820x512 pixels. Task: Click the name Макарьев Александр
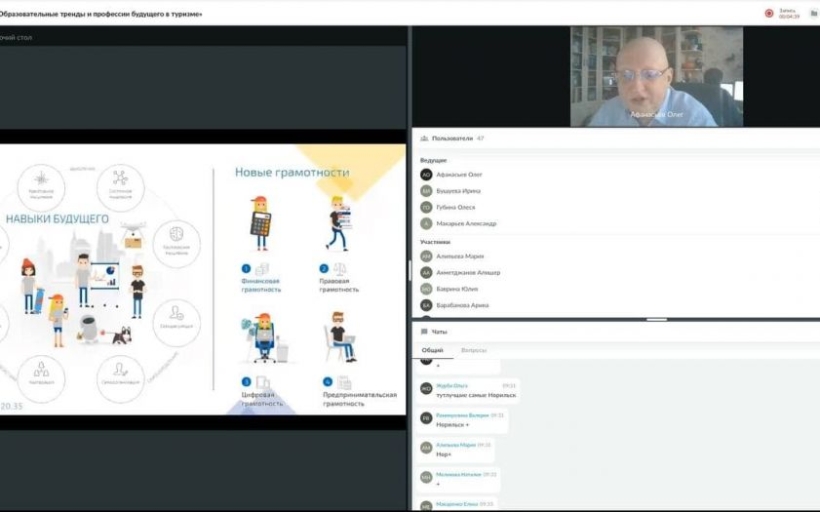tap(466, 223)
